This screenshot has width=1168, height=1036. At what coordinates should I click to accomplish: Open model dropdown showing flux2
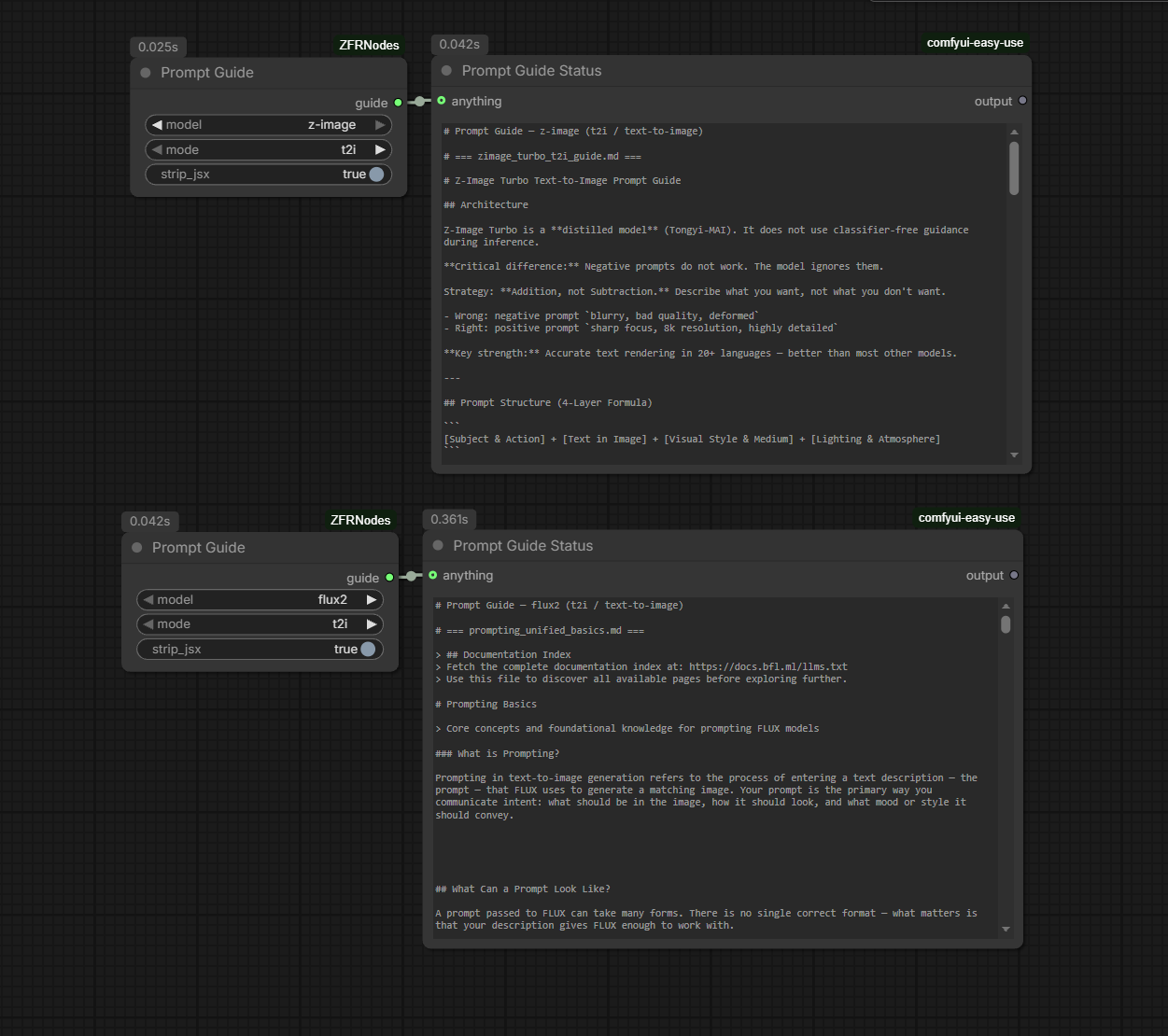coord(260,600)
